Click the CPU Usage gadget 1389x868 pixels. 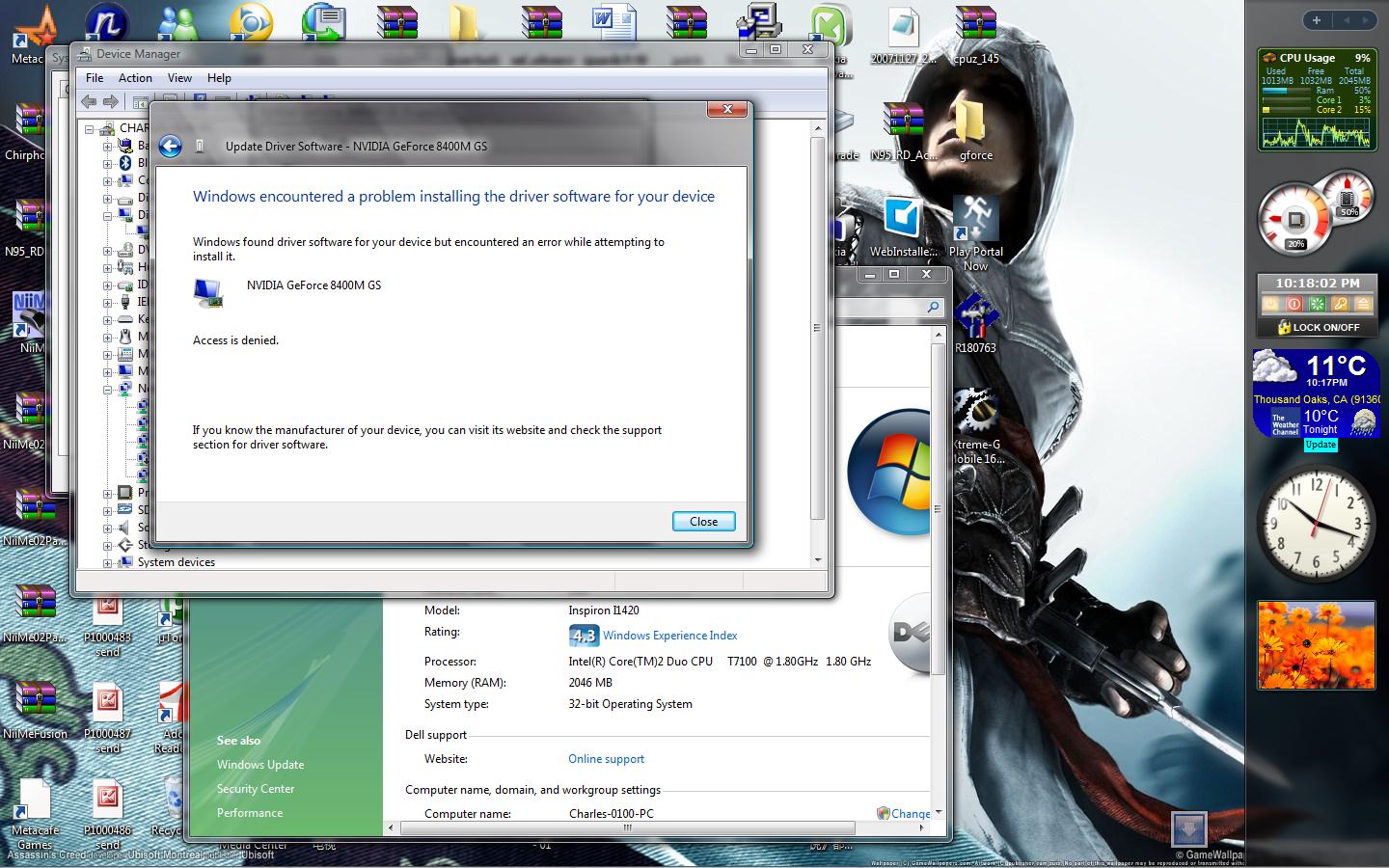1317,99
